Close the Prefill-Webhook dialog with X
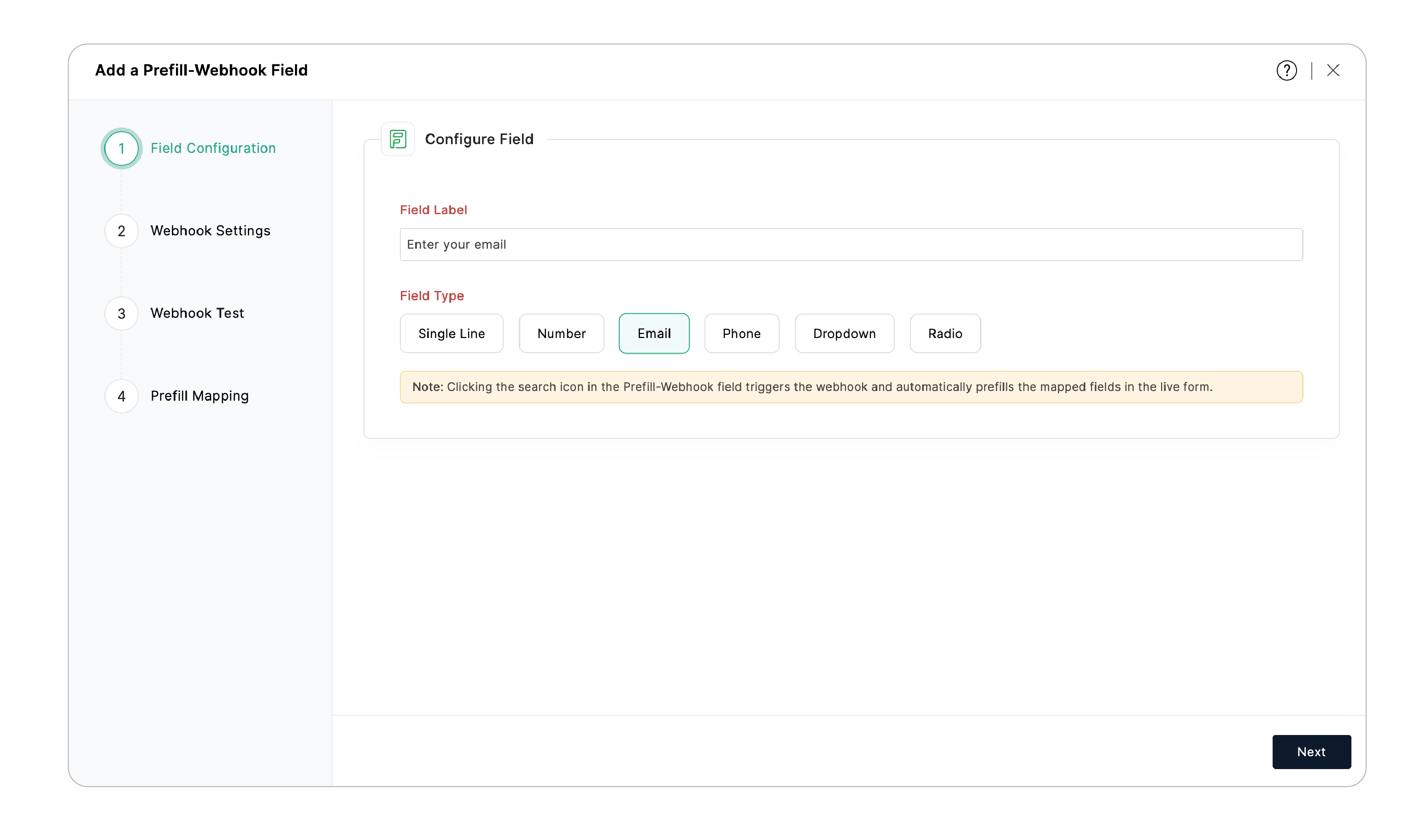Viewport: 1415px width, 840px height. (x=1333, y=70)
